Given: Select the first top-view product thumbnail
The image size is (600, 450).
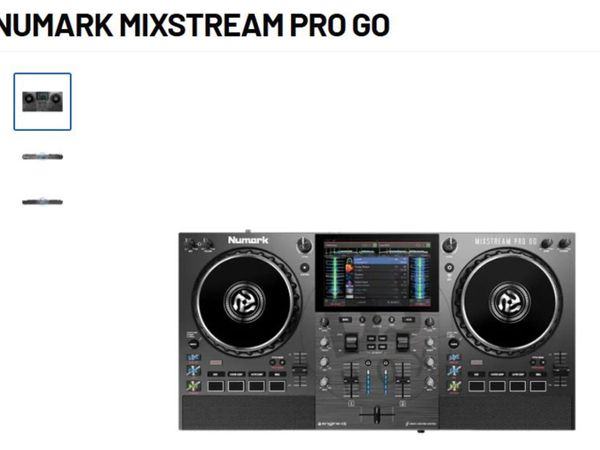Looking at the screenshot, I should click(42, 102).
